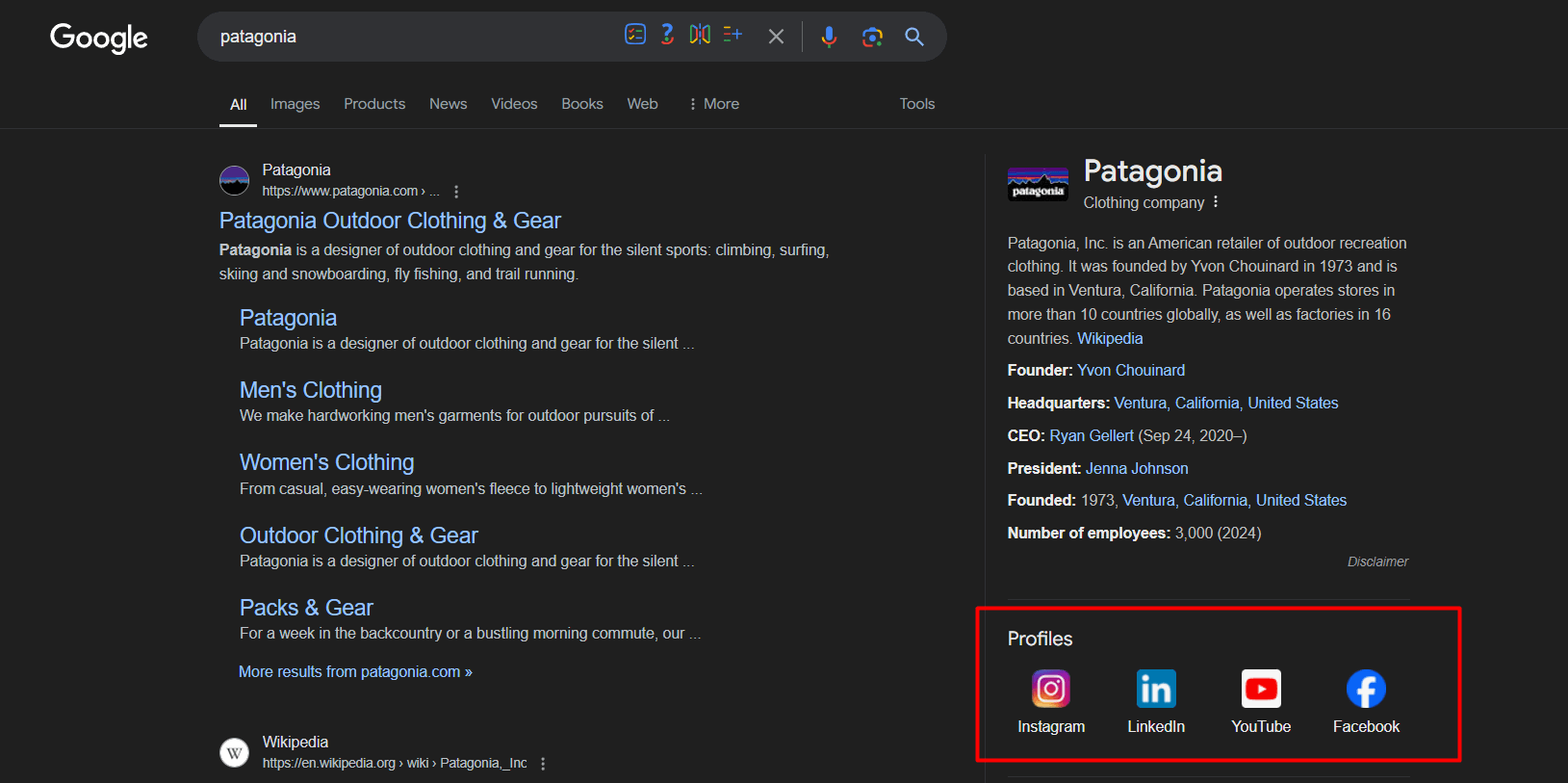Click the Patagonia logo in knowledge panel
The height and width of the screenshot is (783, 1568).
(x=1038, y=184)
